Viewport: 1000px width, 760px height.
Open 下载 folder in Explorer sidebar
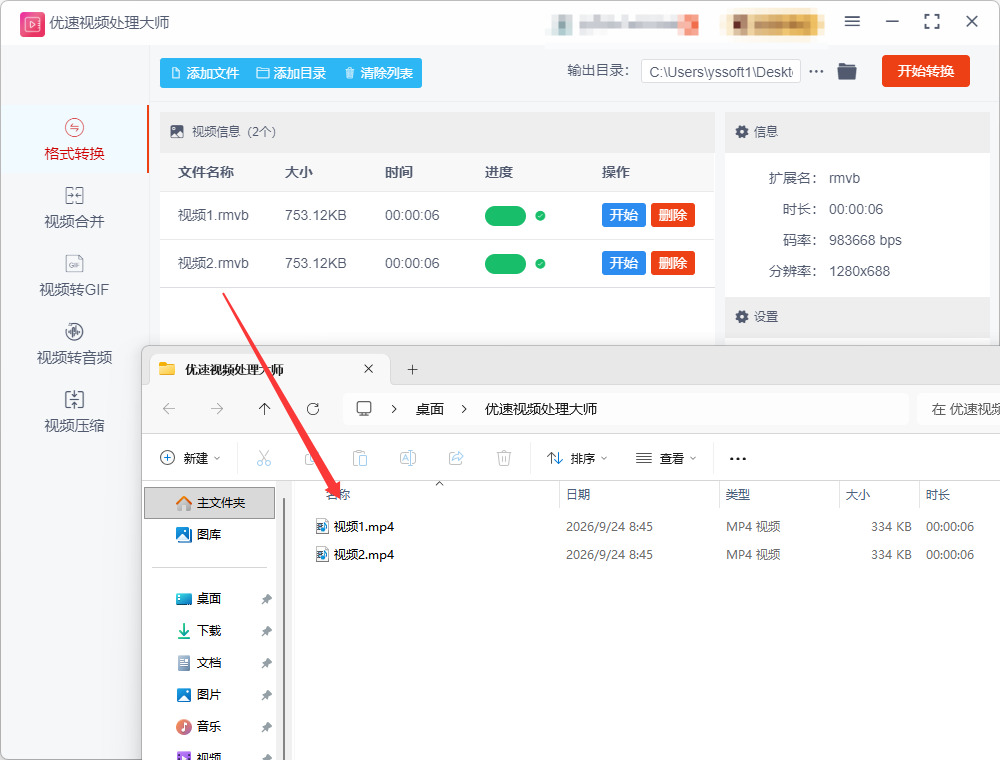pyautogui.click(x=198, y=631)
